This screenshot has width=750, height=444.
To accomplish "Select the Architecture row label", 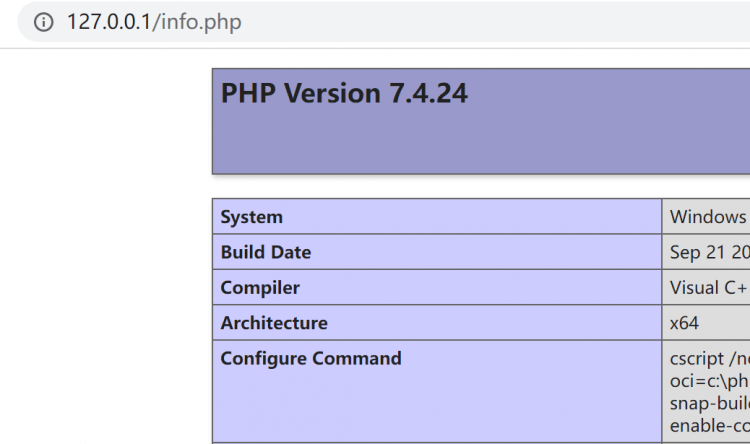I will pyautogui.click(x=274, y=323).
